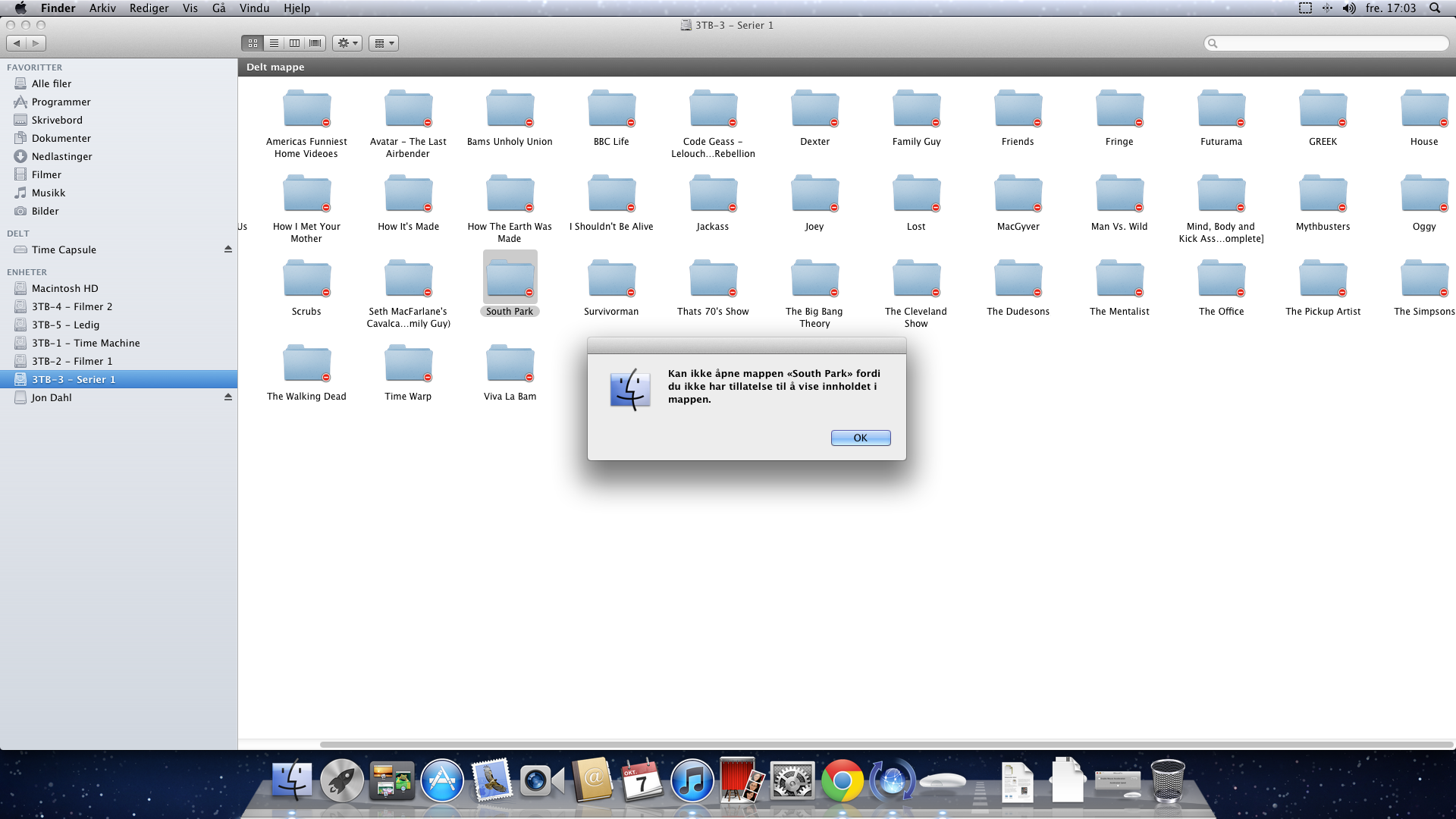Open Spotlight search in menu bar
Viewport: 1456px width, 819px height.
click(x=1435, y=8)
